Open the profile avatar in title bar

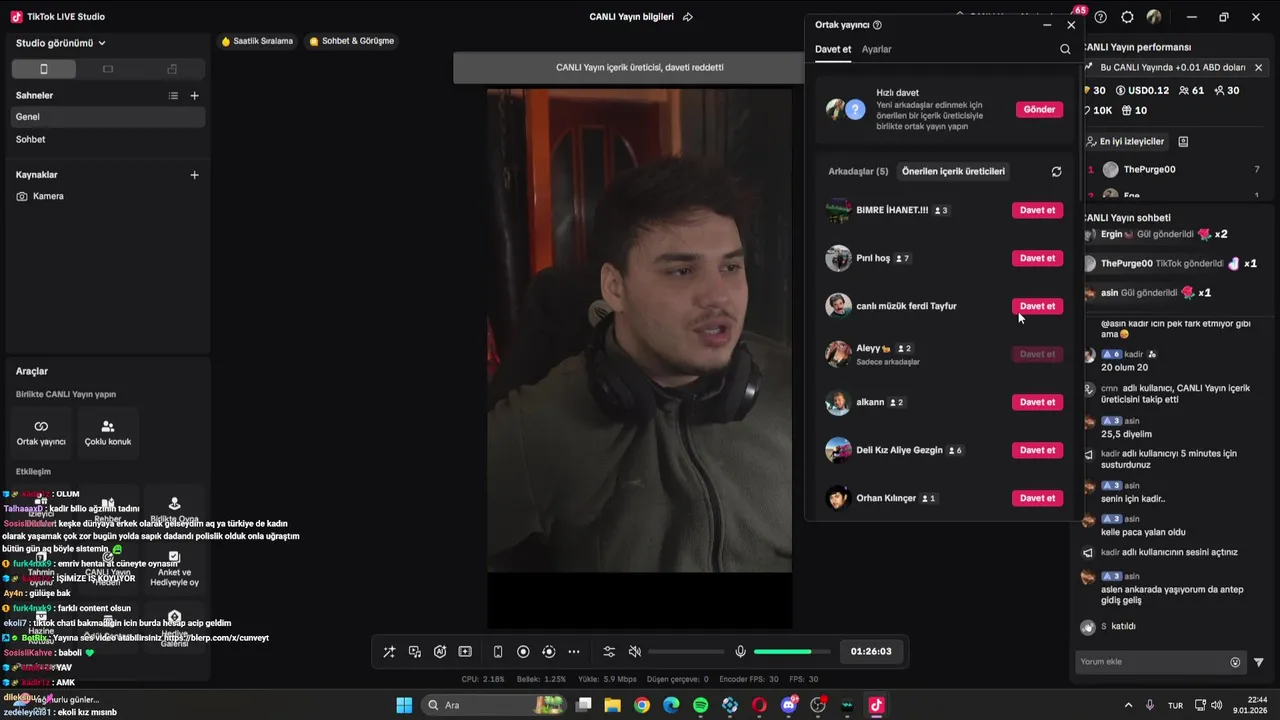(x=1154, y=17)
